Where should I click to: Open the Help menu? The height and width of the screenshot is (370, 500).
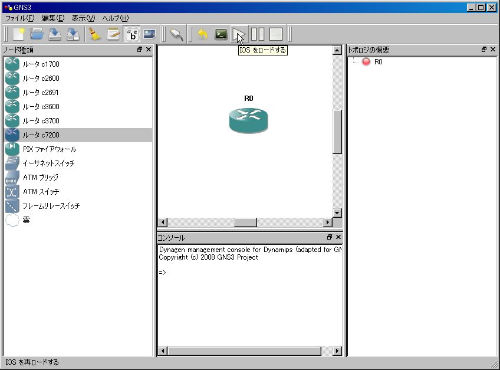(115, 18)
